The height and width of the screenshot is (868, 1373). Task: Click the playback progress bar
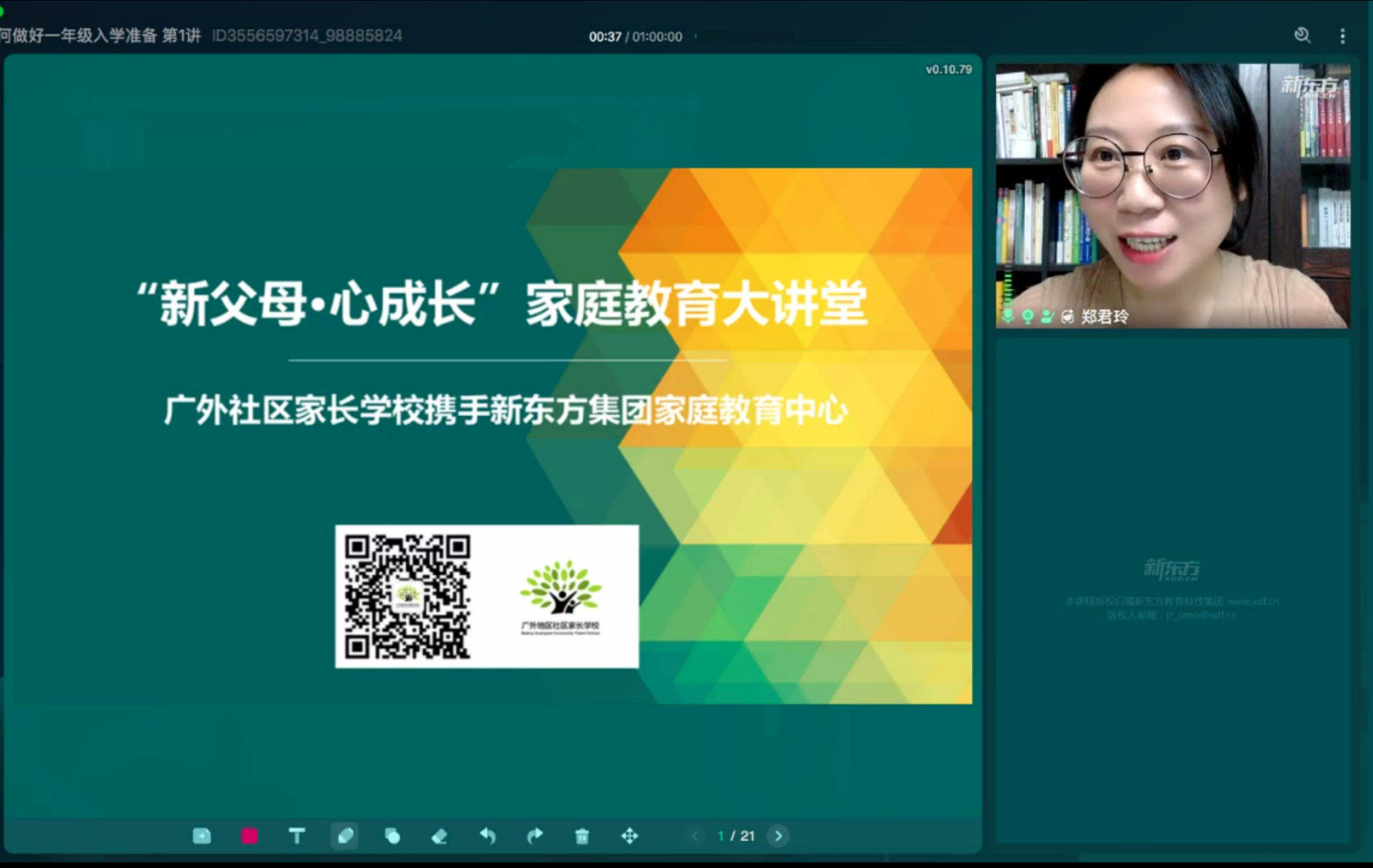744,37
